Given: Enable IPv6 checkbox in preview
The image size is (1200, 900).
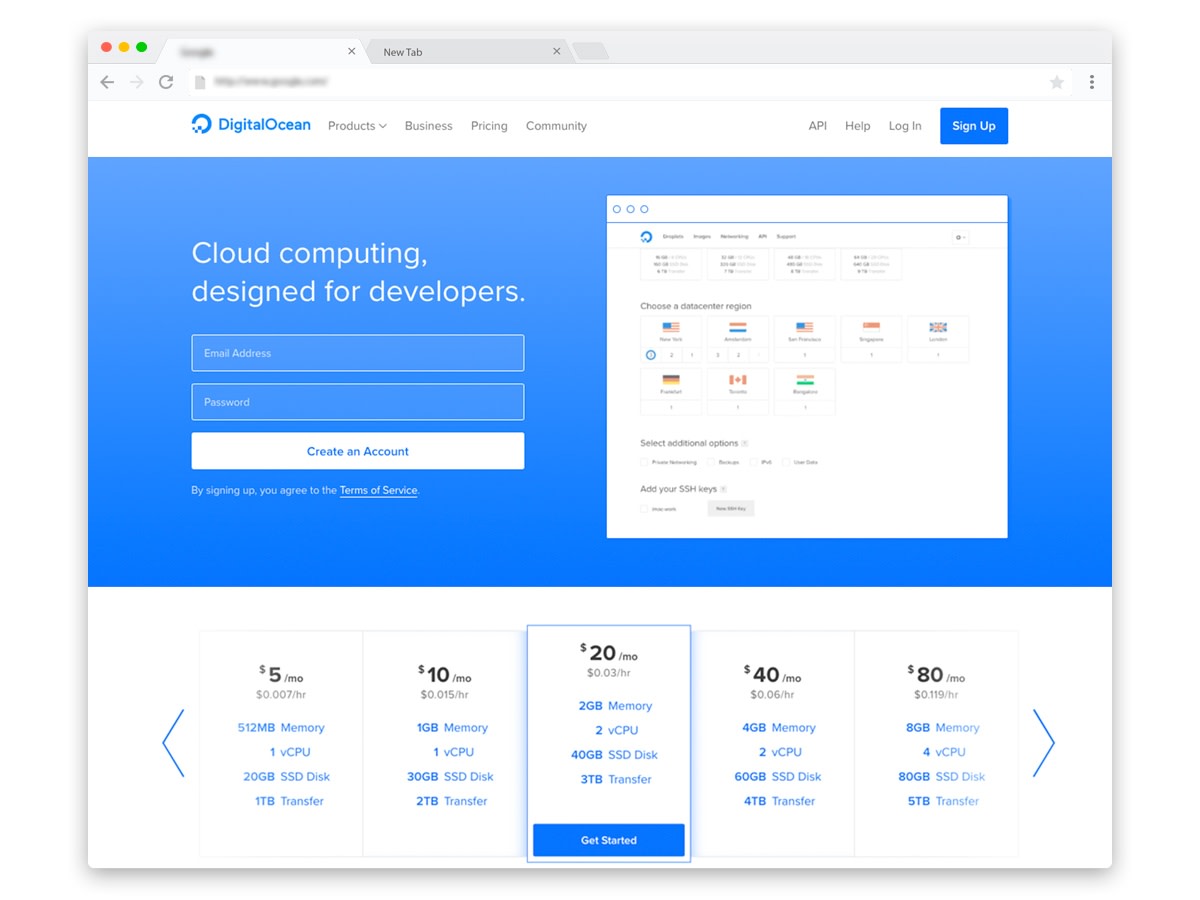Looking at the screenshot, I should click(x=753, y=462).
